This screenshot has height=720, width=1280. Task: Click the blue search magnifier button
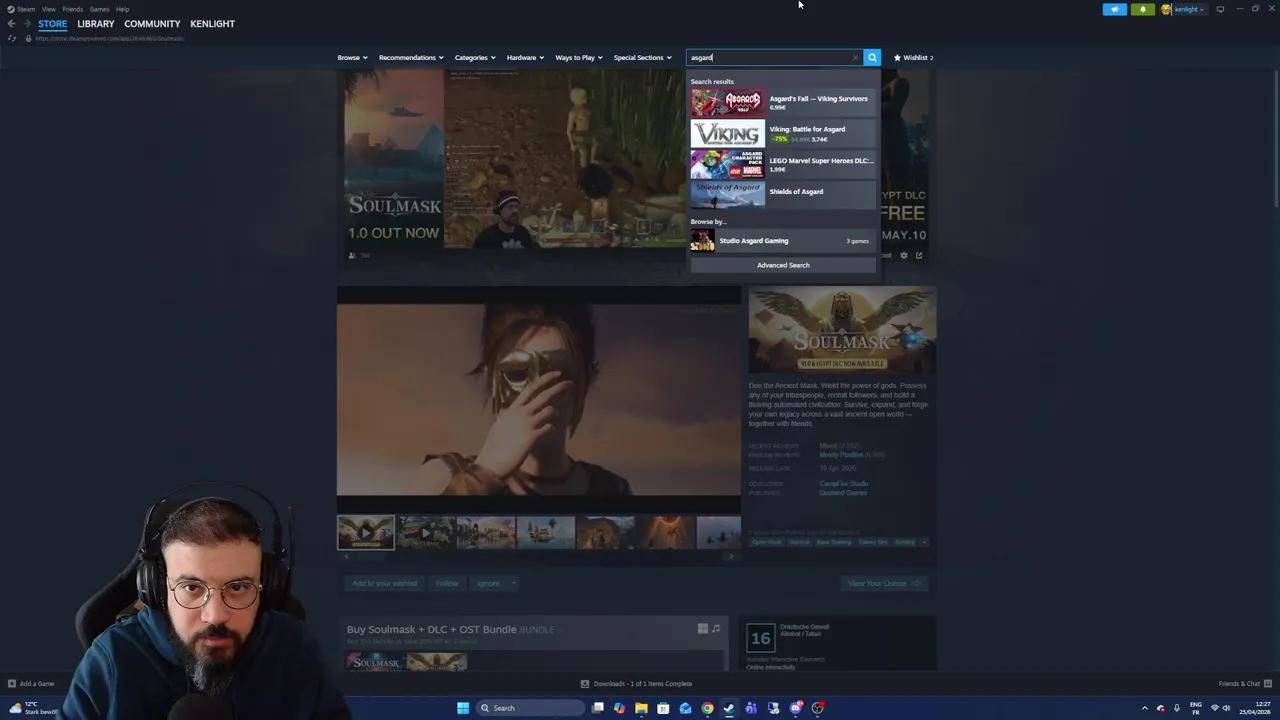(872, 57)
